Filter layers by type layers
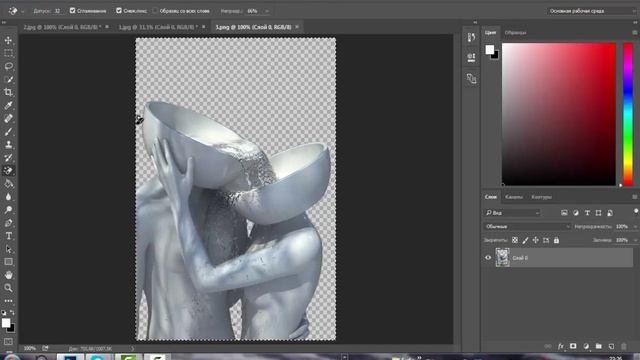This screenshot has height=360, width=640. click(x=587, y=213)
